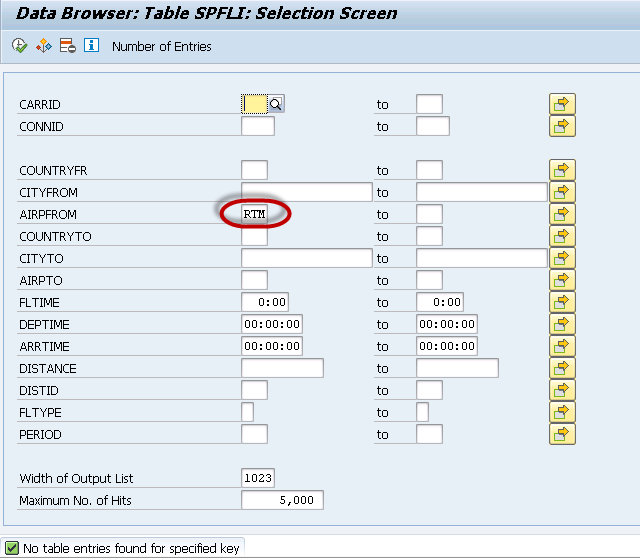Click Width of Output List field 1023
The image size is (640, 558).
pyautogui.click(x=258, y=478)
